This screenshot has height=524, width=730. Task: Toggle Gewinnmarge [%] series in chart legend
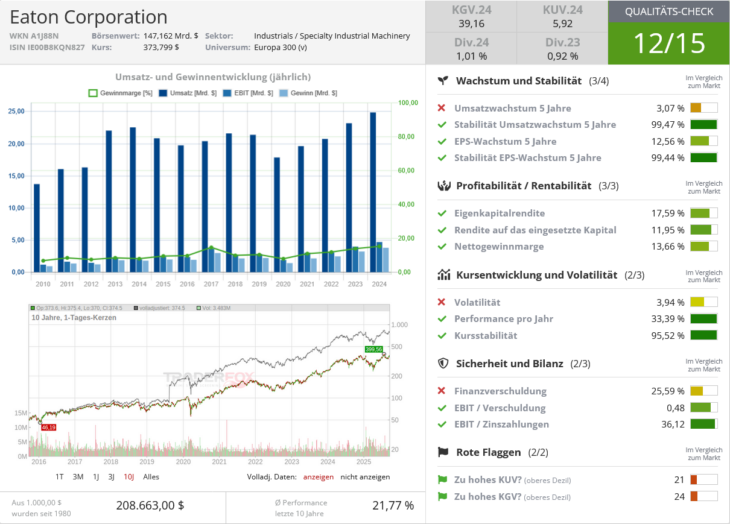click(x=120, y=93)
